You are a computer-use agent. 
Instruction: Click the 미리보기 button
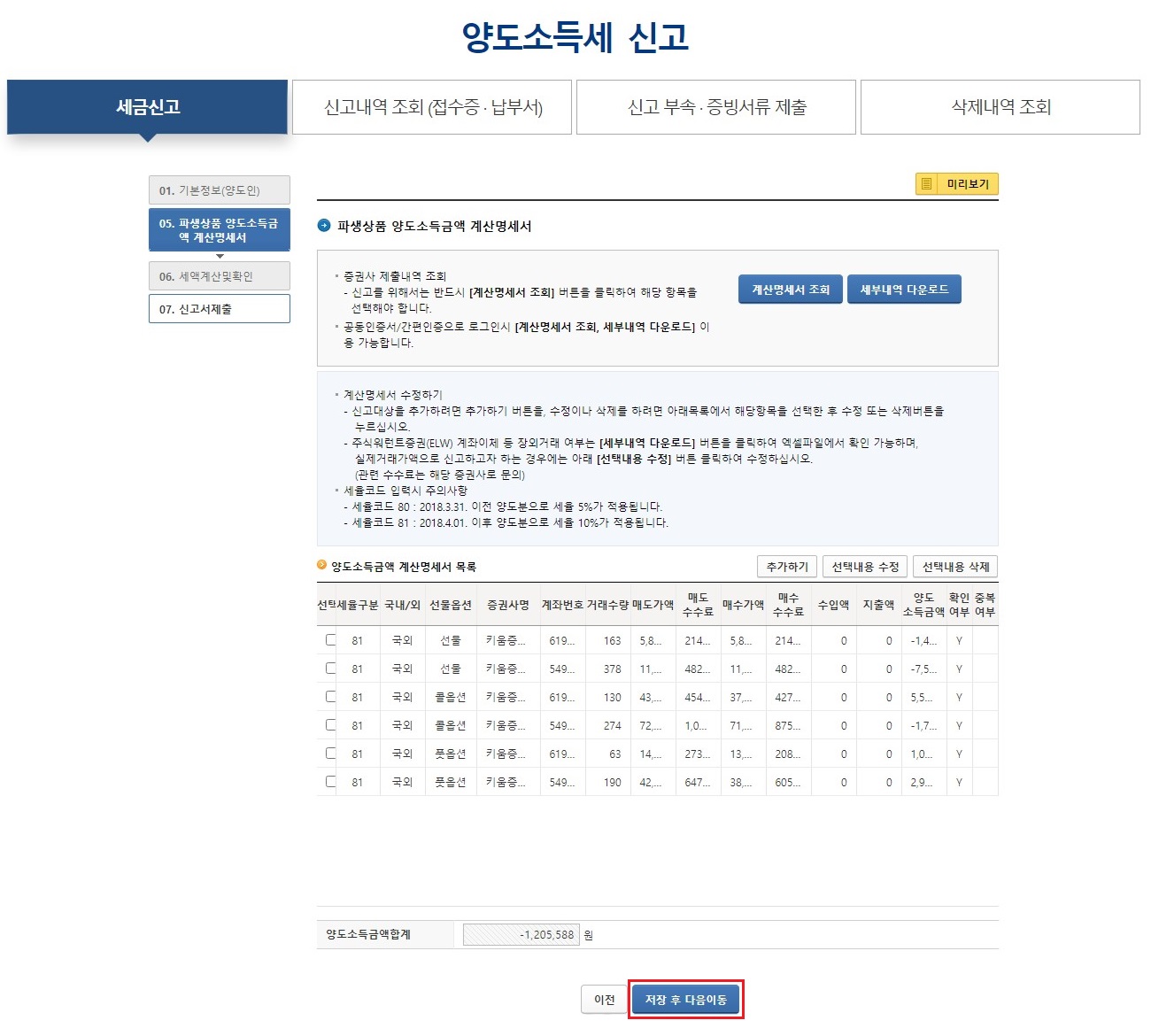coord(957,184)
